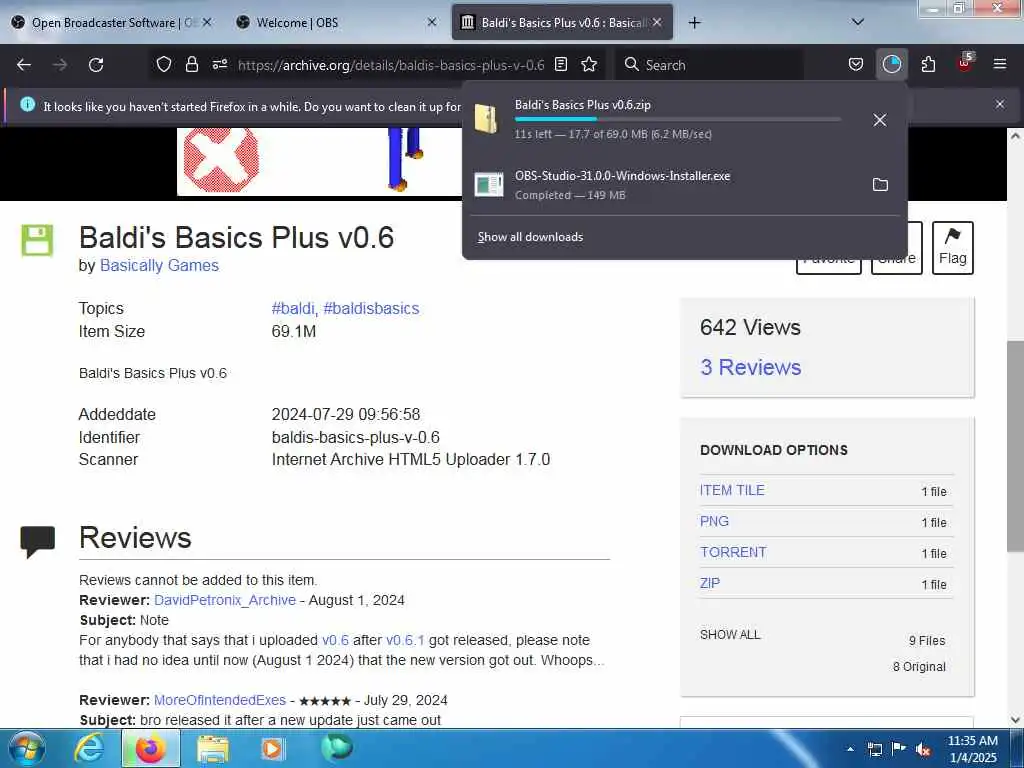Click the Firefox taskbar icon
This screenshot has height=768, width=1024.
click(151, 749)
